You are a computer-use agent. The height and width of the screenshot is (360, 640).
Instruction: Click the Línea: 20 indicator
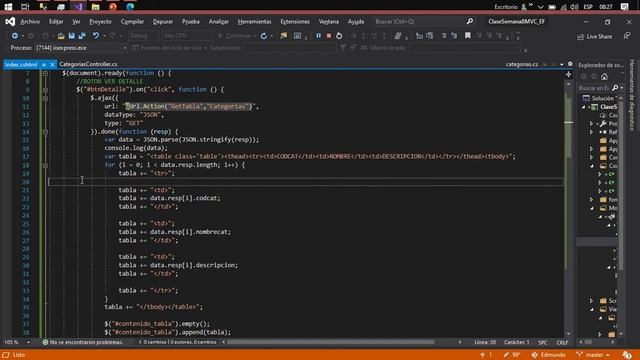(485, 342)
